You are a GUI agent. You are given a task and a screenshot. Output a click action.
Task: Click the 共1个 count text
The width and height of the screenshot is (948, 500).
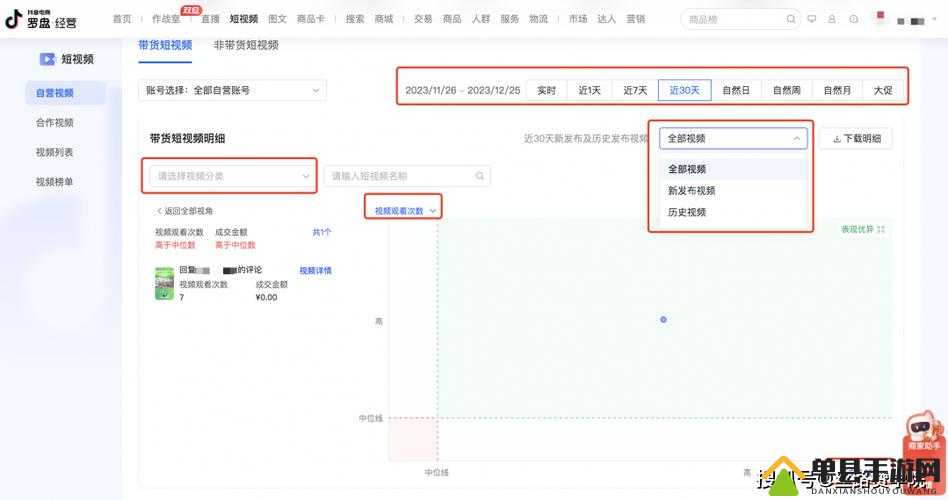(322, 232)
